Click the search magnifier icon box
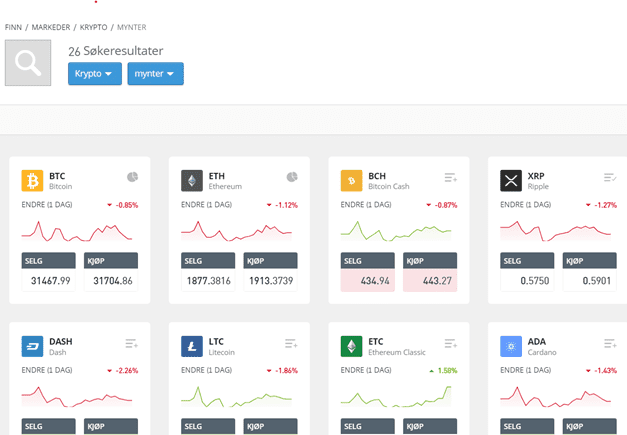This screenshot has height=435, width=627. coord(28,63)
